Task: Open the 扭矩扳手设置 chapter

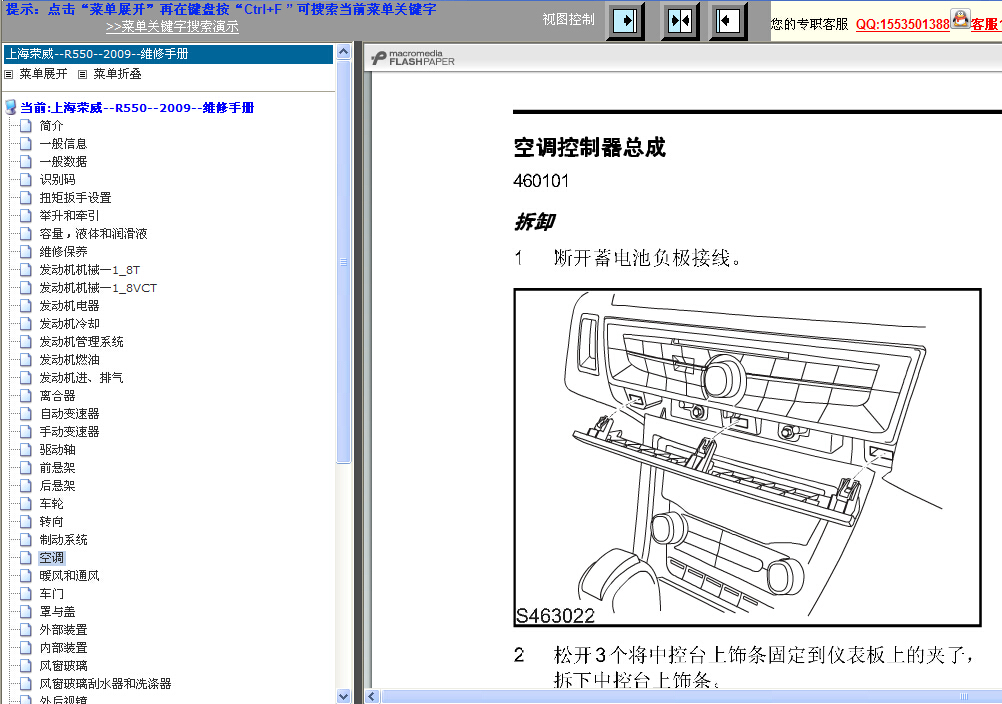Action: pos(75,198)
